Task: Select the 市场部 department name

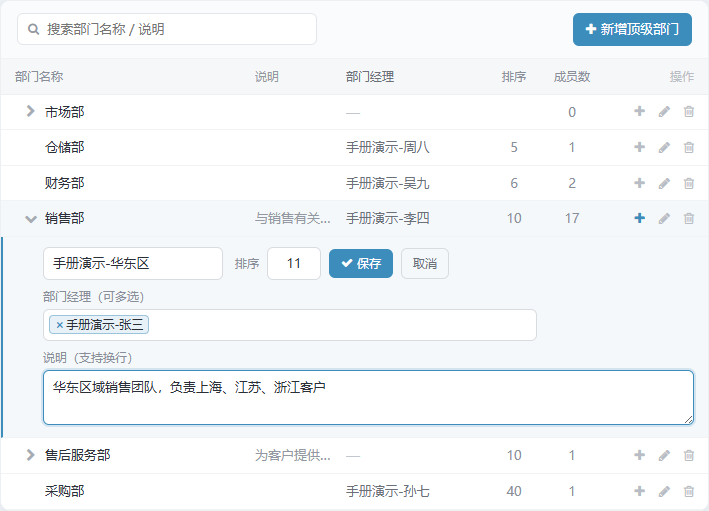Action: tap(65, 112)
